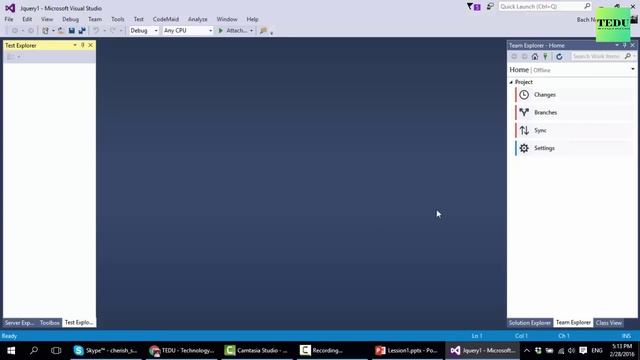Click the Navigate Forward toolbar icon
The image size is (640, 360).
(x=31, y=31)
